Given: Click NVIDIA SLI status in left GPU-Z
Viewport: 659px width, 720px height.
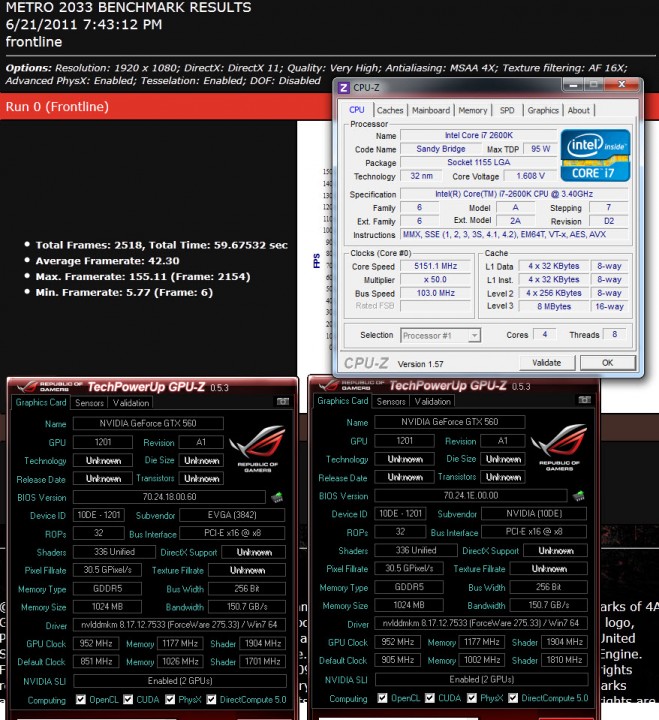Looking at the screenshot, I should pyautogui.click(x=180, y=681).
